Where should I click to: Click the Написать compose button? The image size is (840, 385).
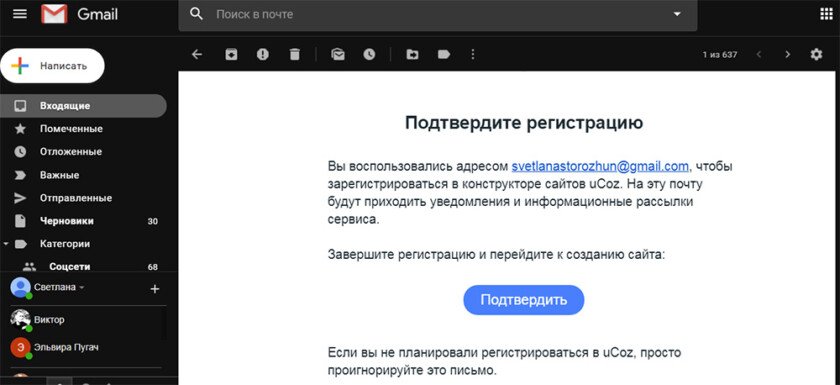click(x=52, y=66)
